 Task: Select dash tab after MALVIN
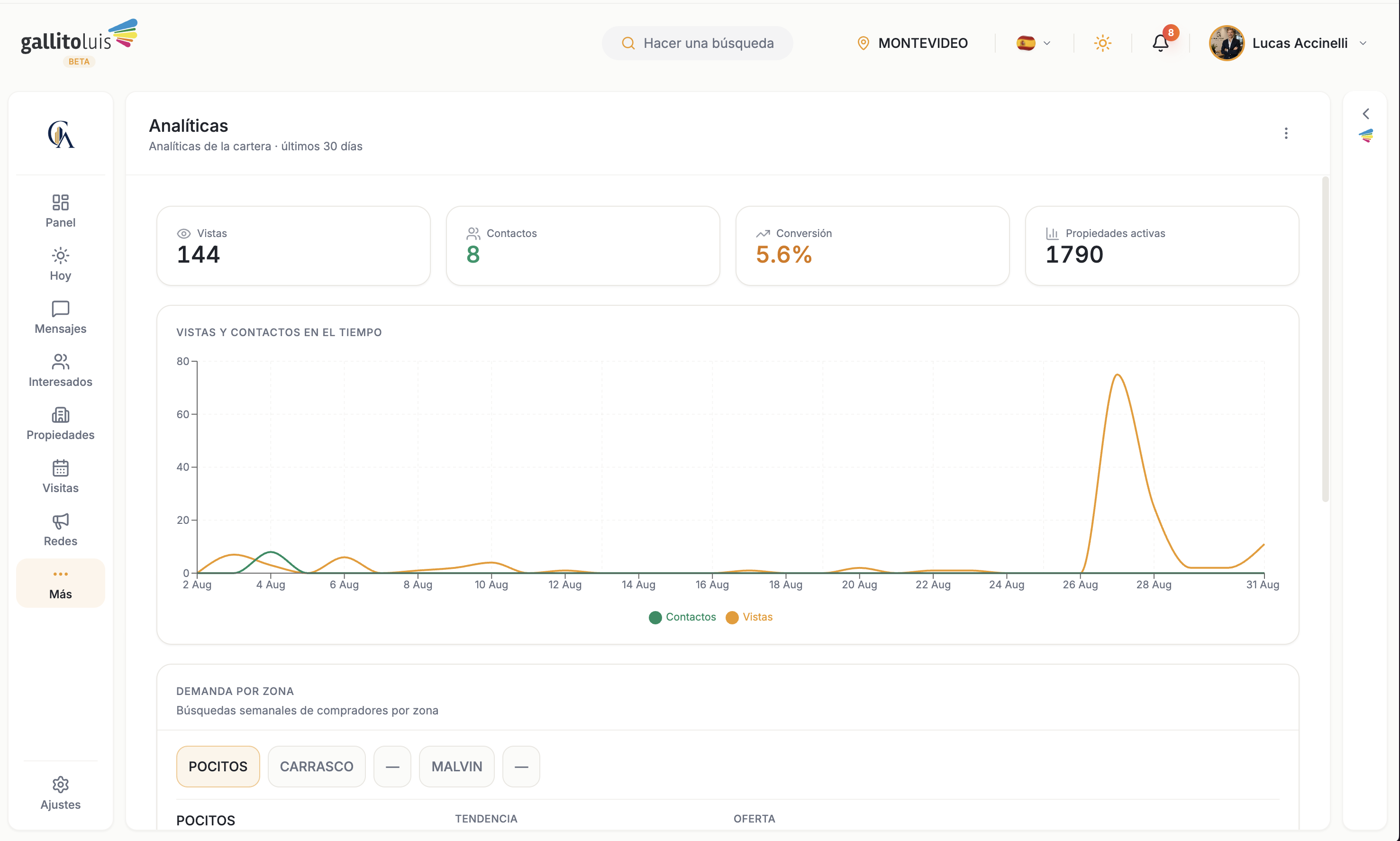coord(521,766)
